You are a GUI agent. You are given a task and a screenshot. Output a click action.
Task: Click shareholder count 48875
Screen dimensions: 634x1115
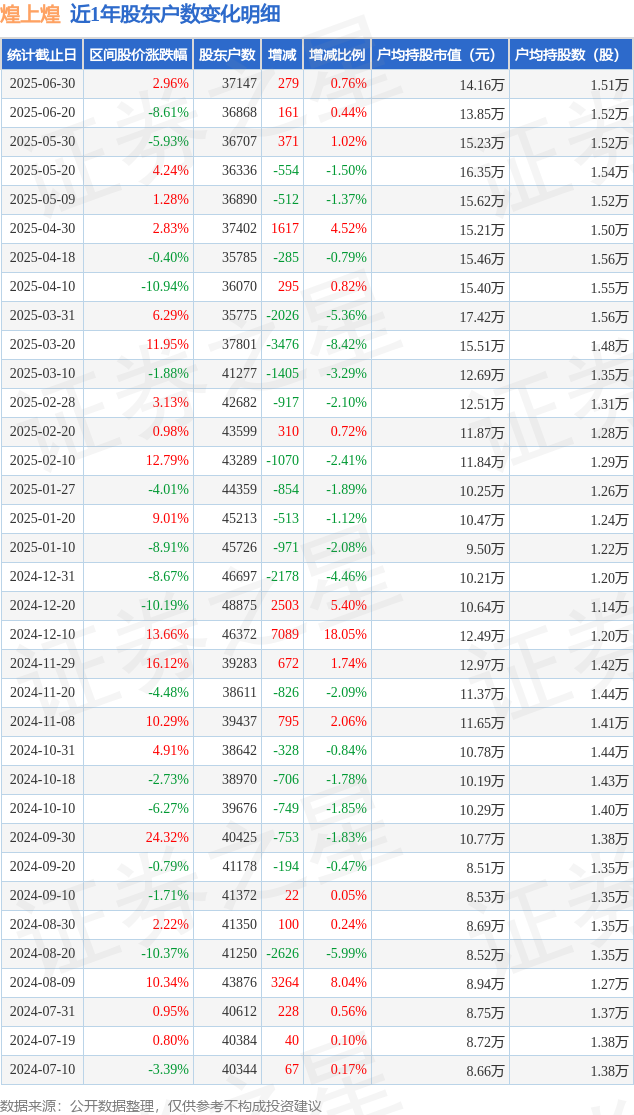(x=237, y=604)
